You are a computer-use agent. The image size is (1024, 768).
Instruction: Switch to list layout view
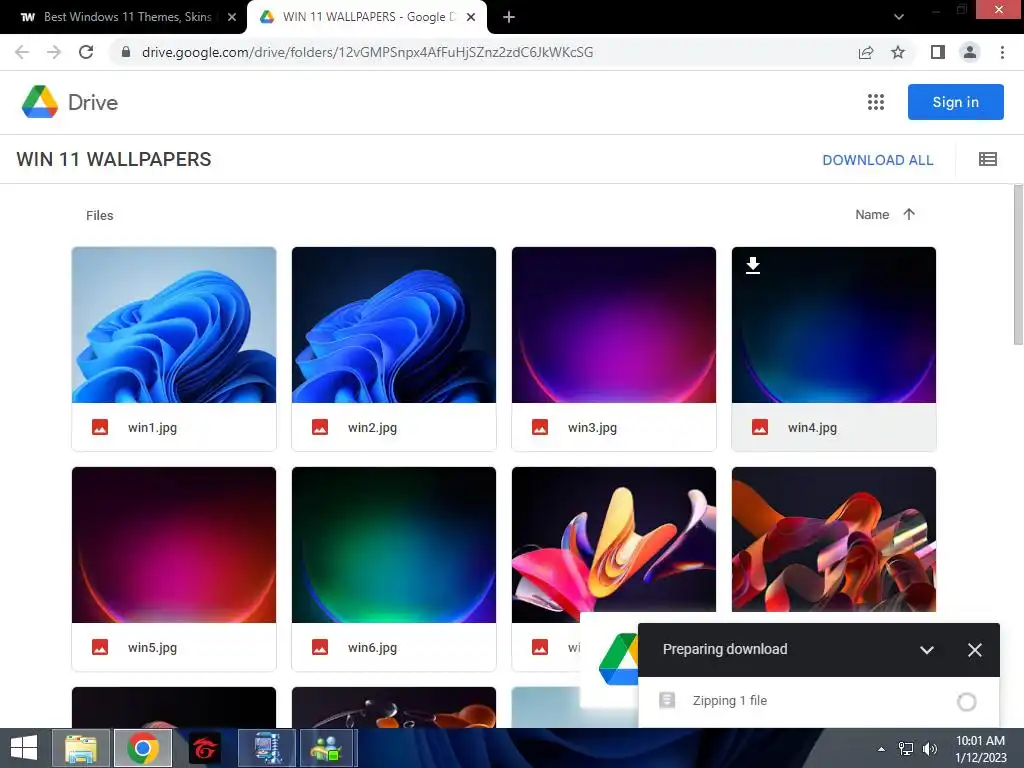(987, 159)
